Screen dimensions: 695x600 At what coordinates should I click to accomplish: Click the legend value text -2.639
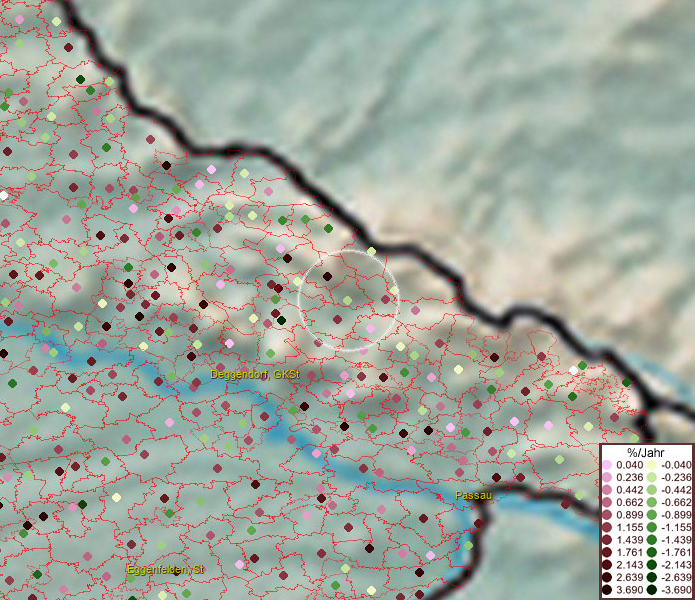click(x=676, y=577)
